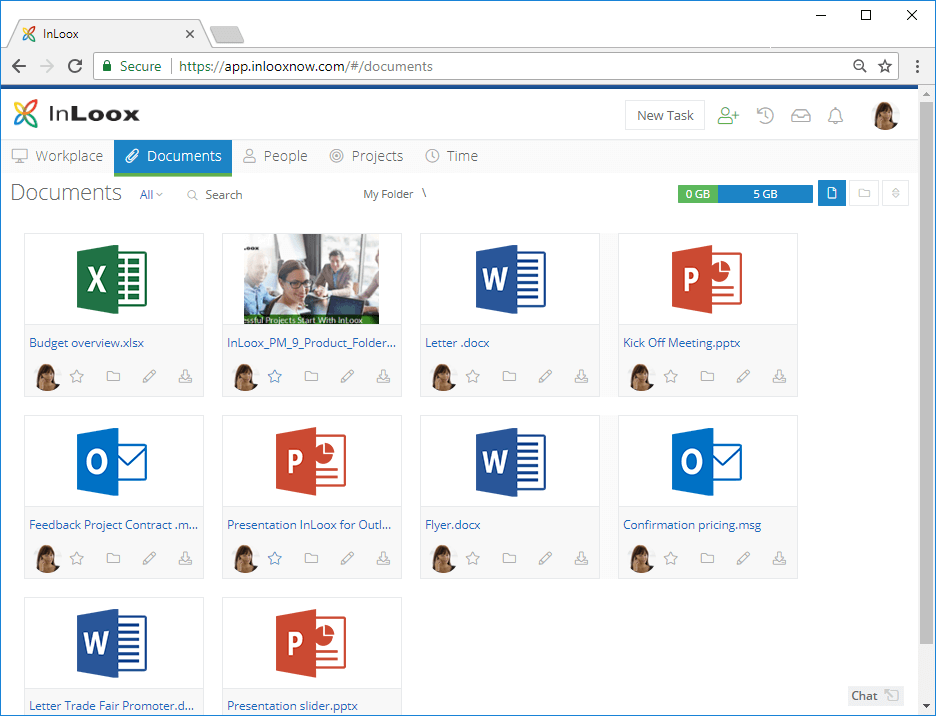Select the Documents tab

click(173, 156)
